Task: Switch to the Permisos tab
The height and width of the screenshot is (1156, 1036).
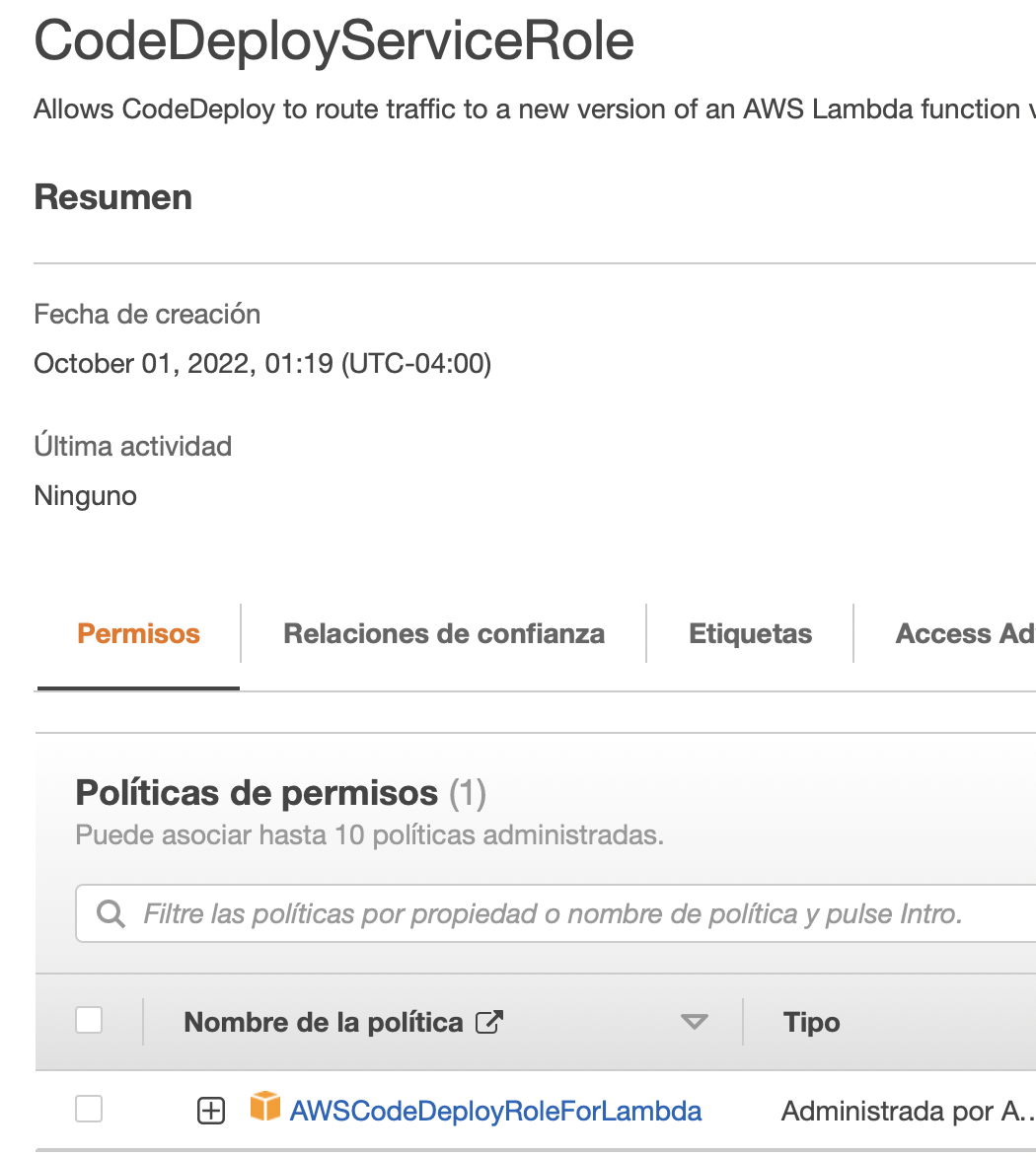Action: [139, 633]
